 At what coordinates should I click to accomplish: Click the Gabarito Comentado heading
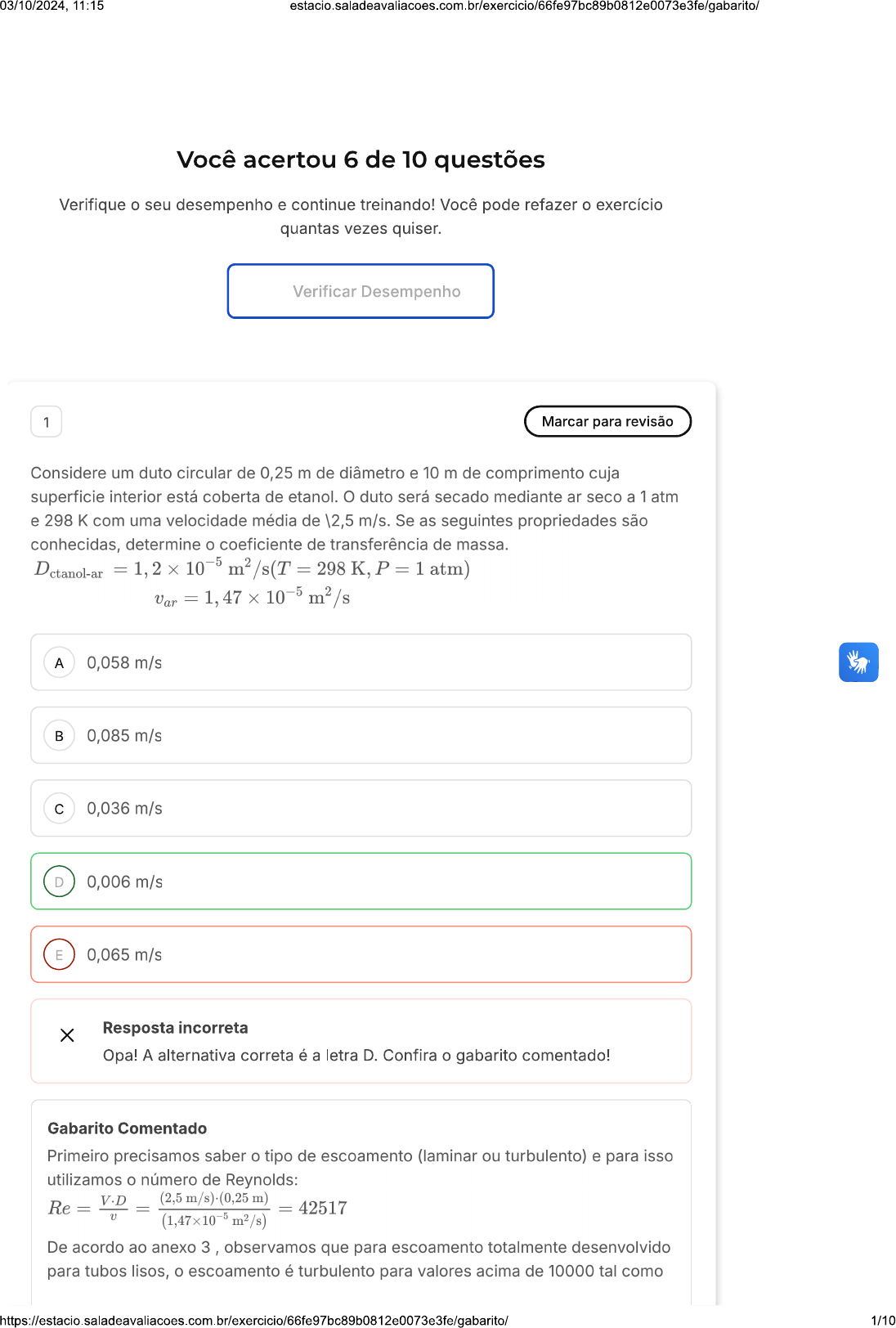127,1128
